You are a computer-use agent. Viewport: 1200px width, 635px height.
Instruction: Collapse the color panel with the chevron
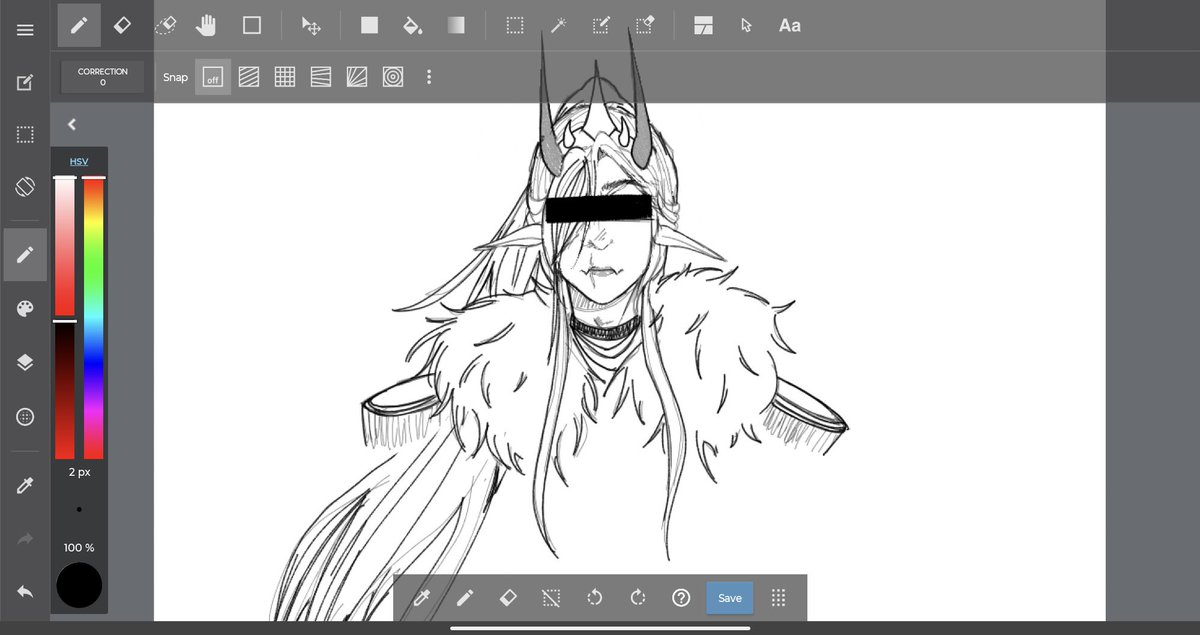71,123
